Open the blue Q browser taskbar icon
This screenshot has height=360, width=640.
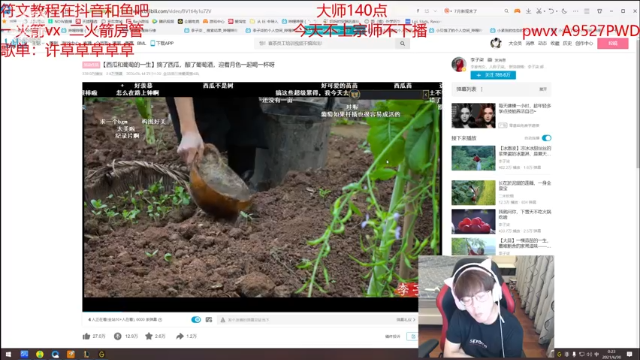point(55,354)
